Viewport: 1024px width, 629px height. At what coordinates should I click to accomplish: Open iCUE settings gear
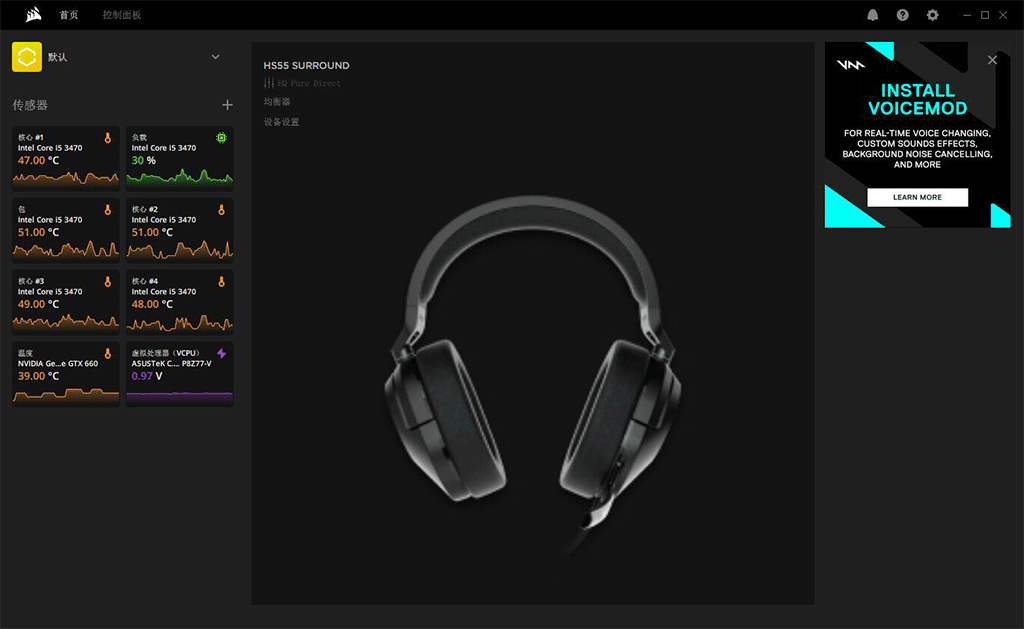[933, 15]
